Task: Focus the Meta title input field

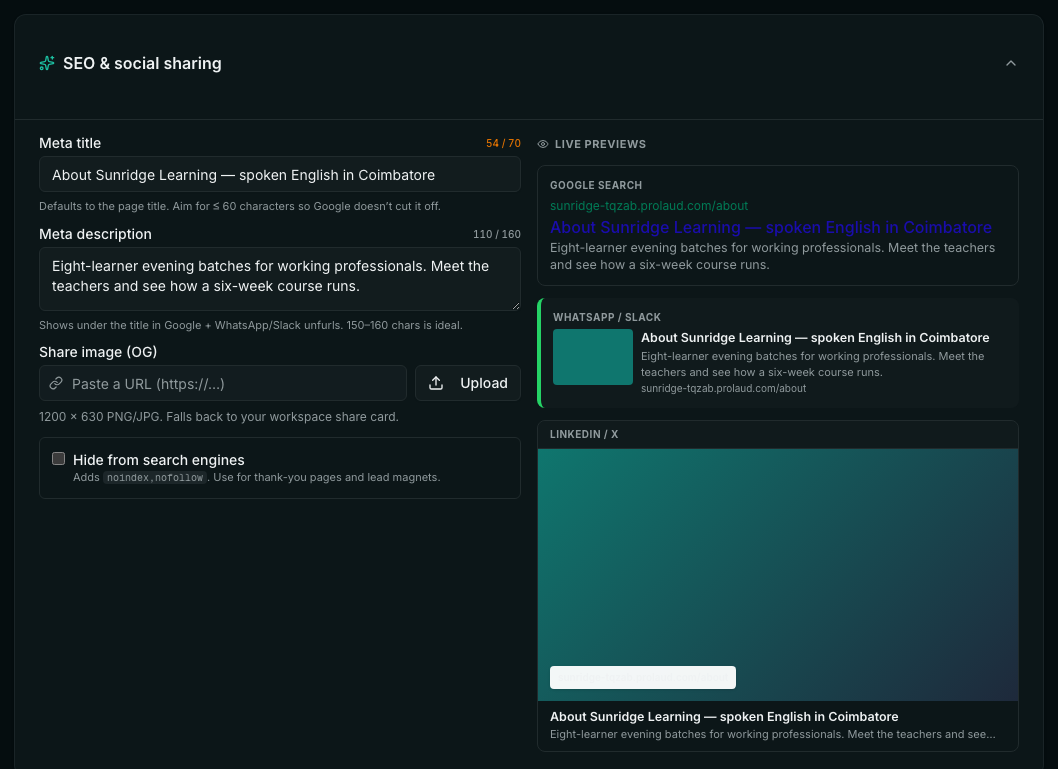Action: coord(280,175)
